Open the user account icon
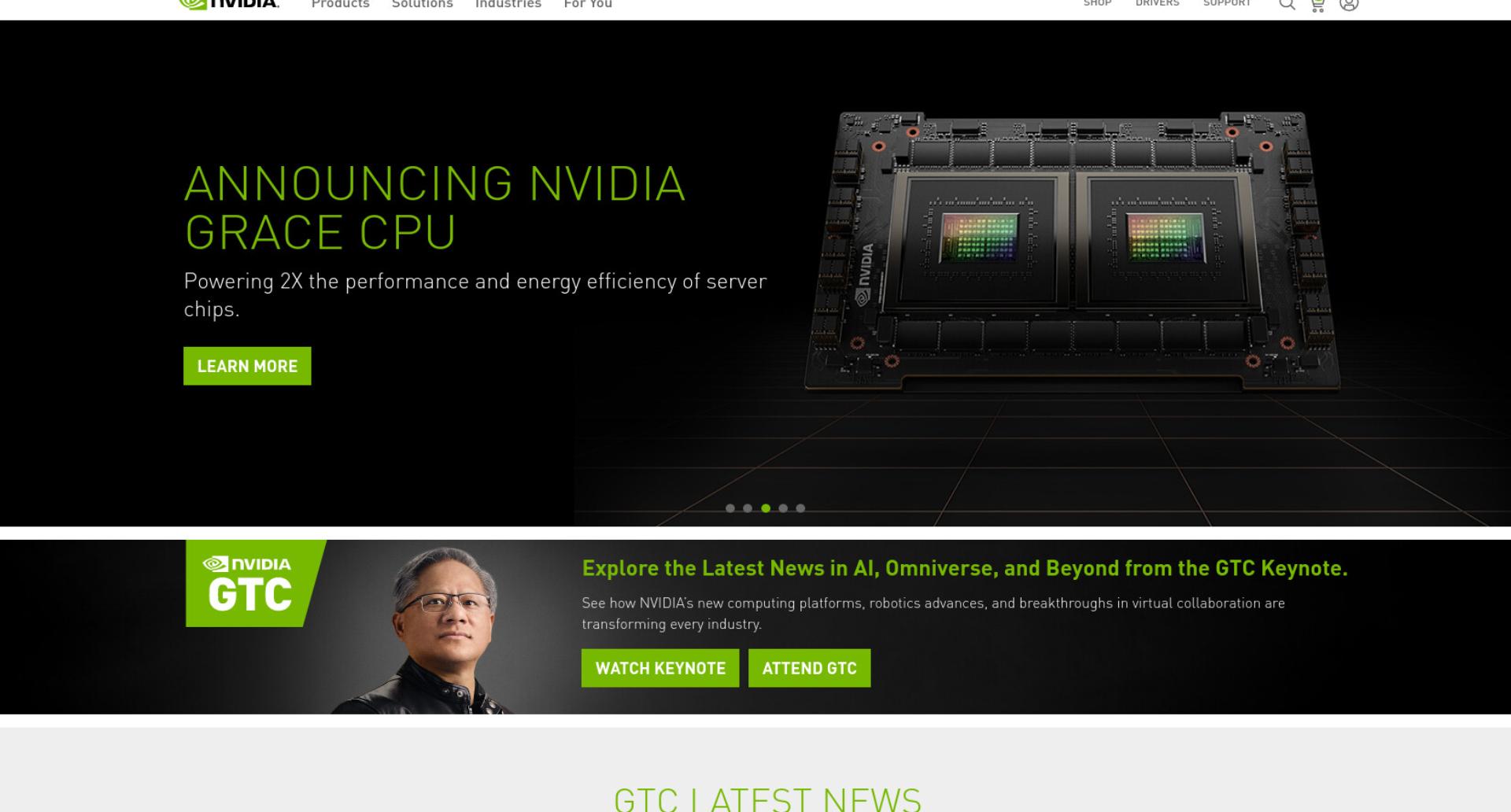This screenshot has width=1511, height=812. [1349, 4]
